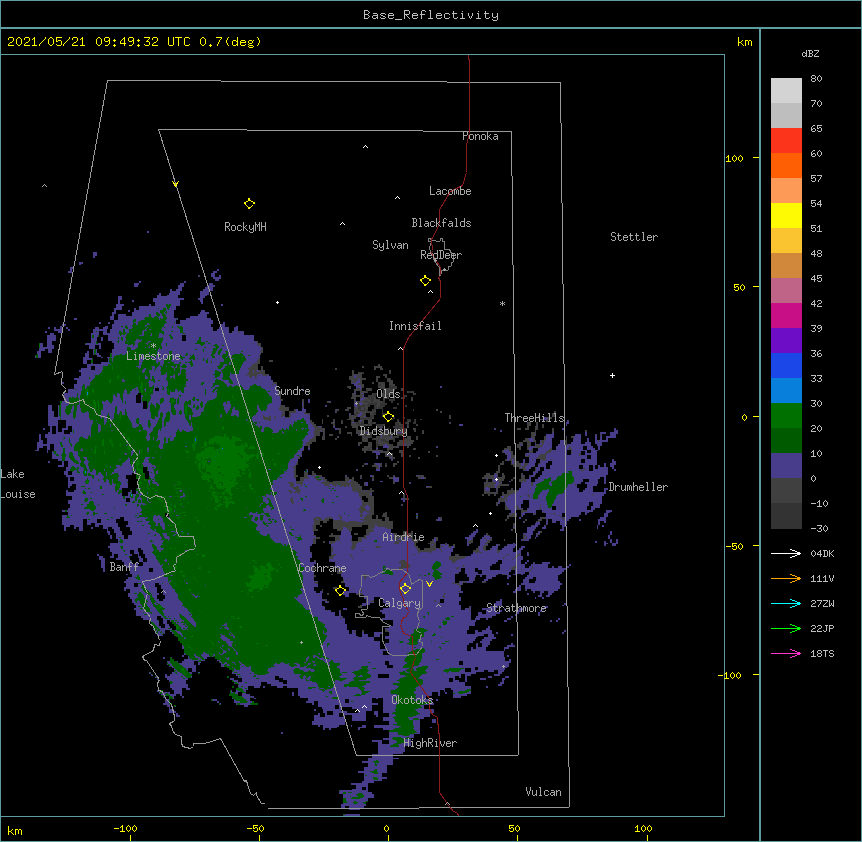
Task: Click the Cochrane label
Action: [x=322, y=568]
